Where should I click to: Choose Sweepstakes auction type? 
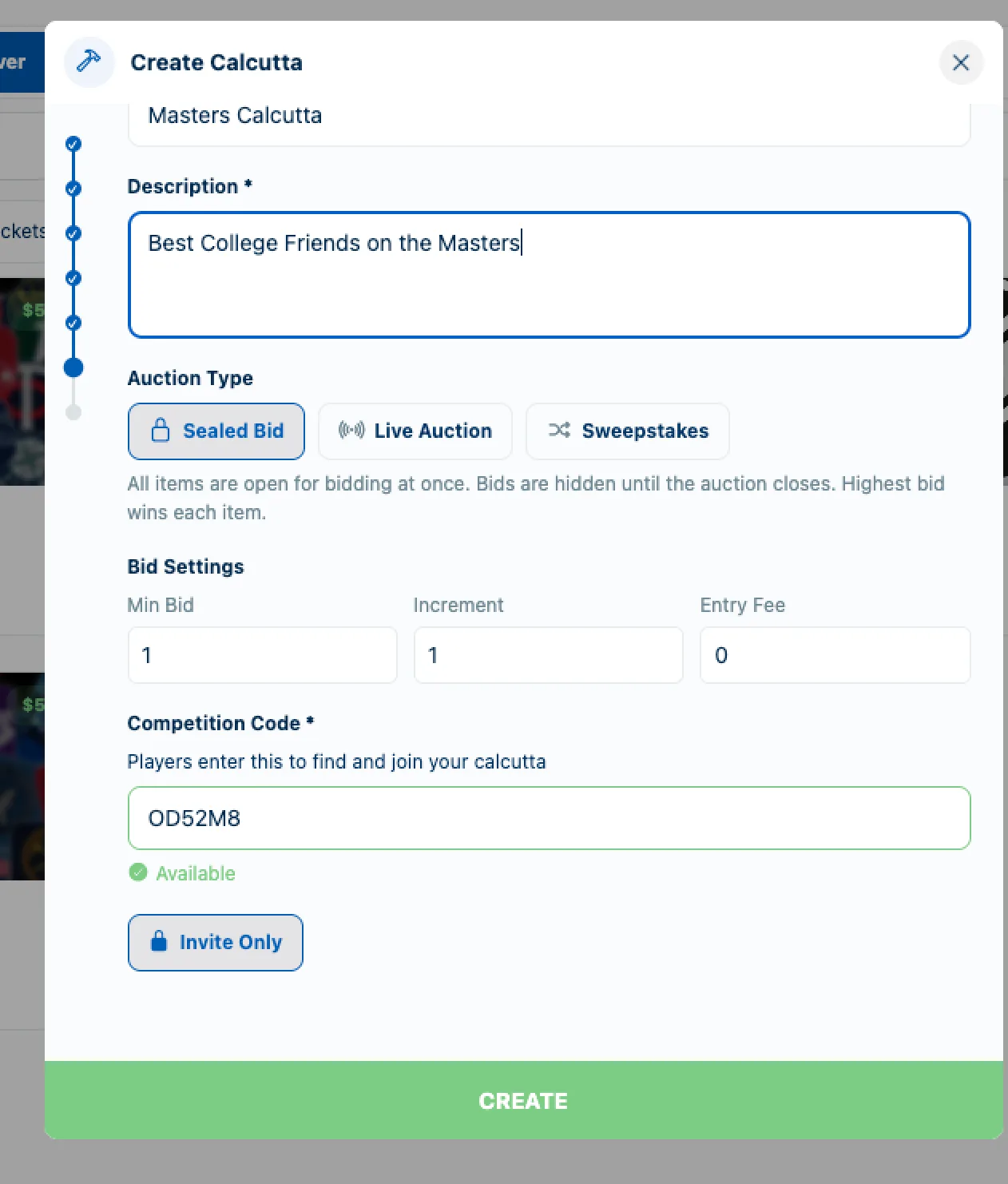pyautogui.click(x=628, y=431)
